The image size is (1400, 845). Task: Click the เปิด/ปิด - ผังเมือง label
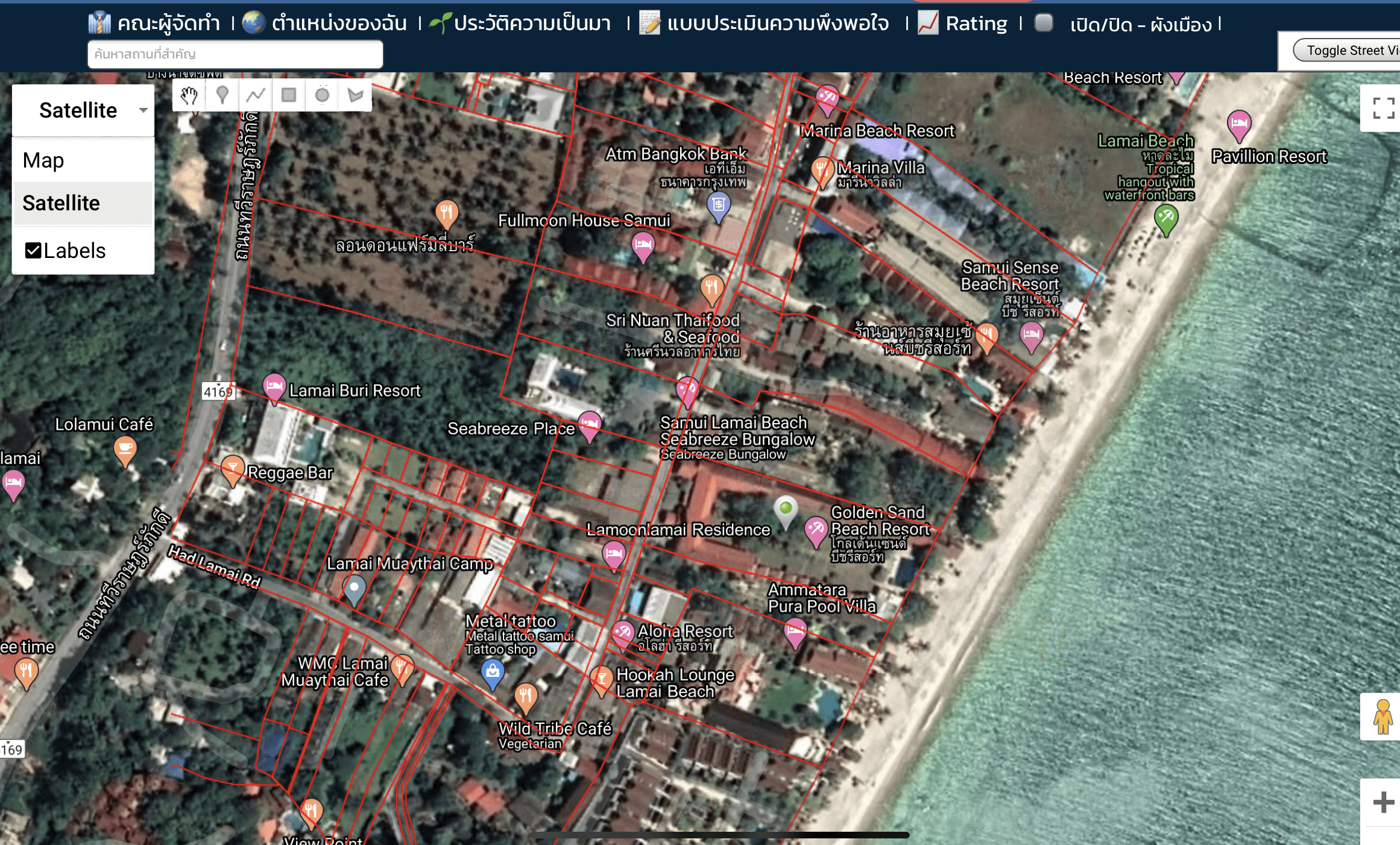coord(1141,25)
